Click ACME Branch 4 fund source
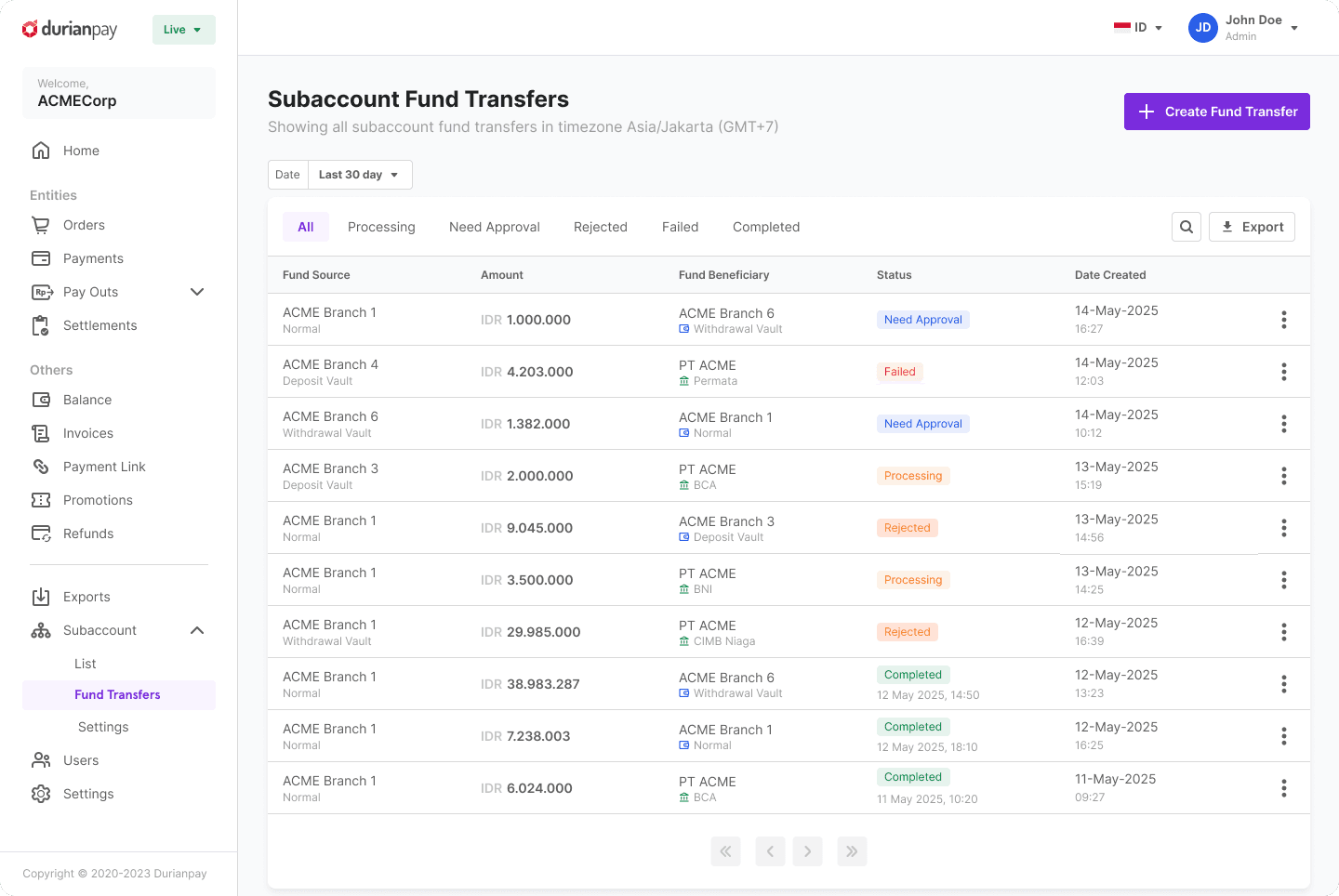The width and height of the screenshot is (1339, 896). point(330,364)
